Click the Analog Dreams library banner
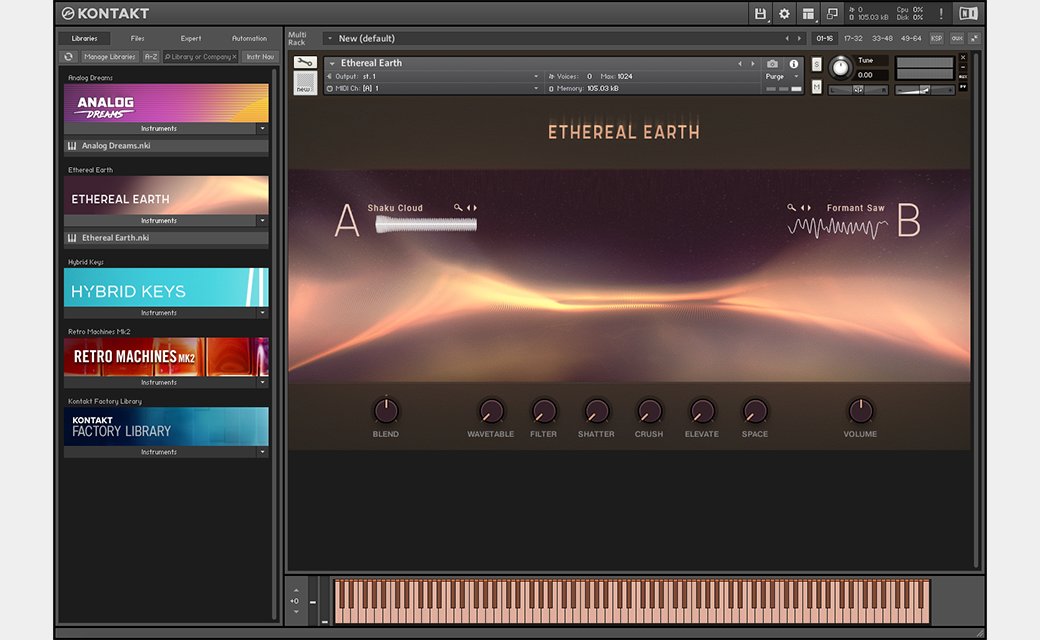 pos(166,103)
